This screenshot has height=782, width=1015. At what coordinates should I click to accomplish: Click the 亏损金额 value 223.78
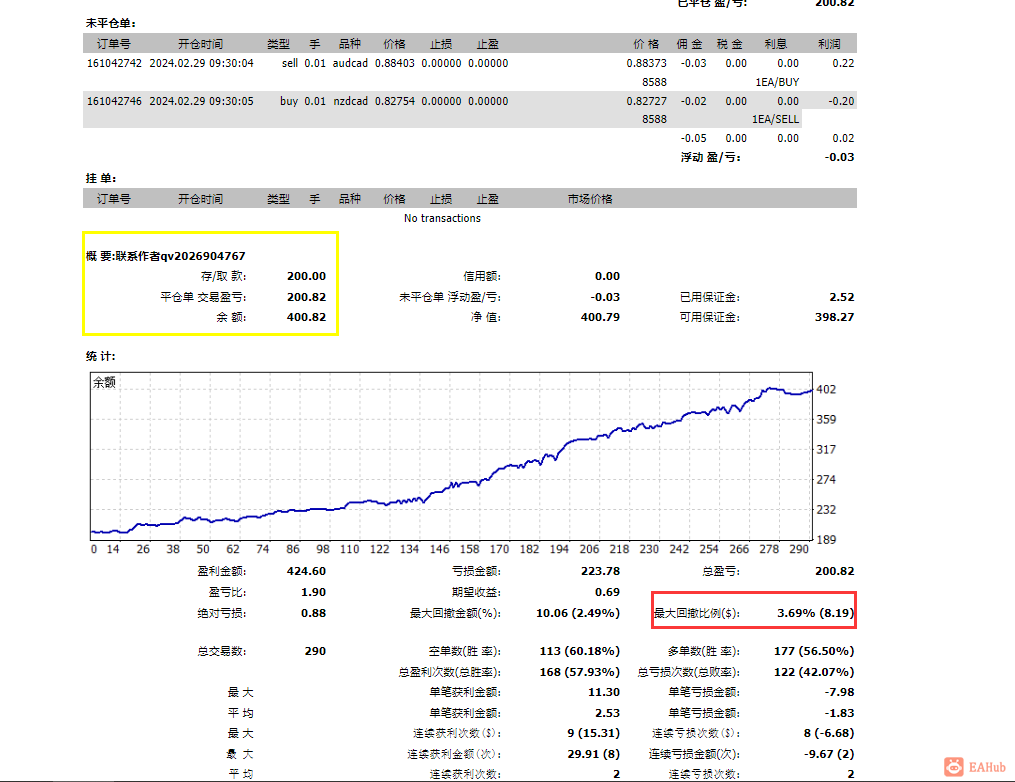click(x=600, y=571)
